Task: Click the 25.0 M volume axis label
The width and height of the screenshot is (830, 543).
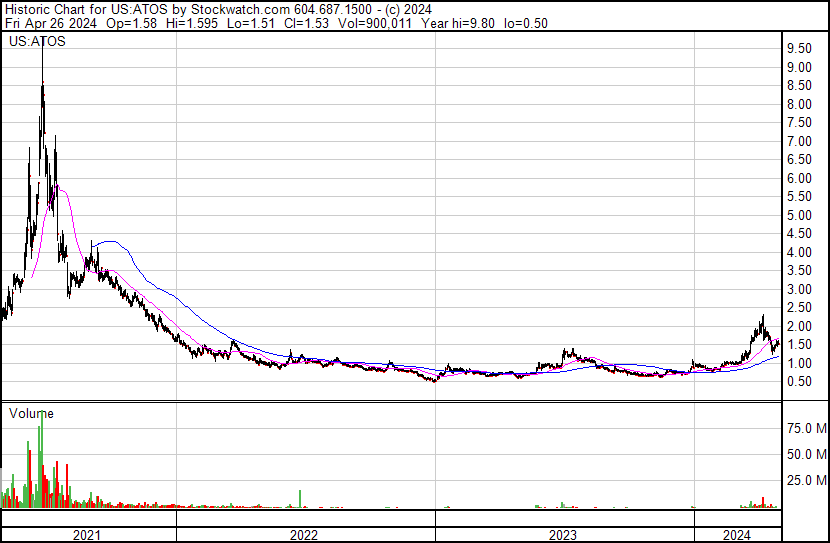Action: coord(805,481)
